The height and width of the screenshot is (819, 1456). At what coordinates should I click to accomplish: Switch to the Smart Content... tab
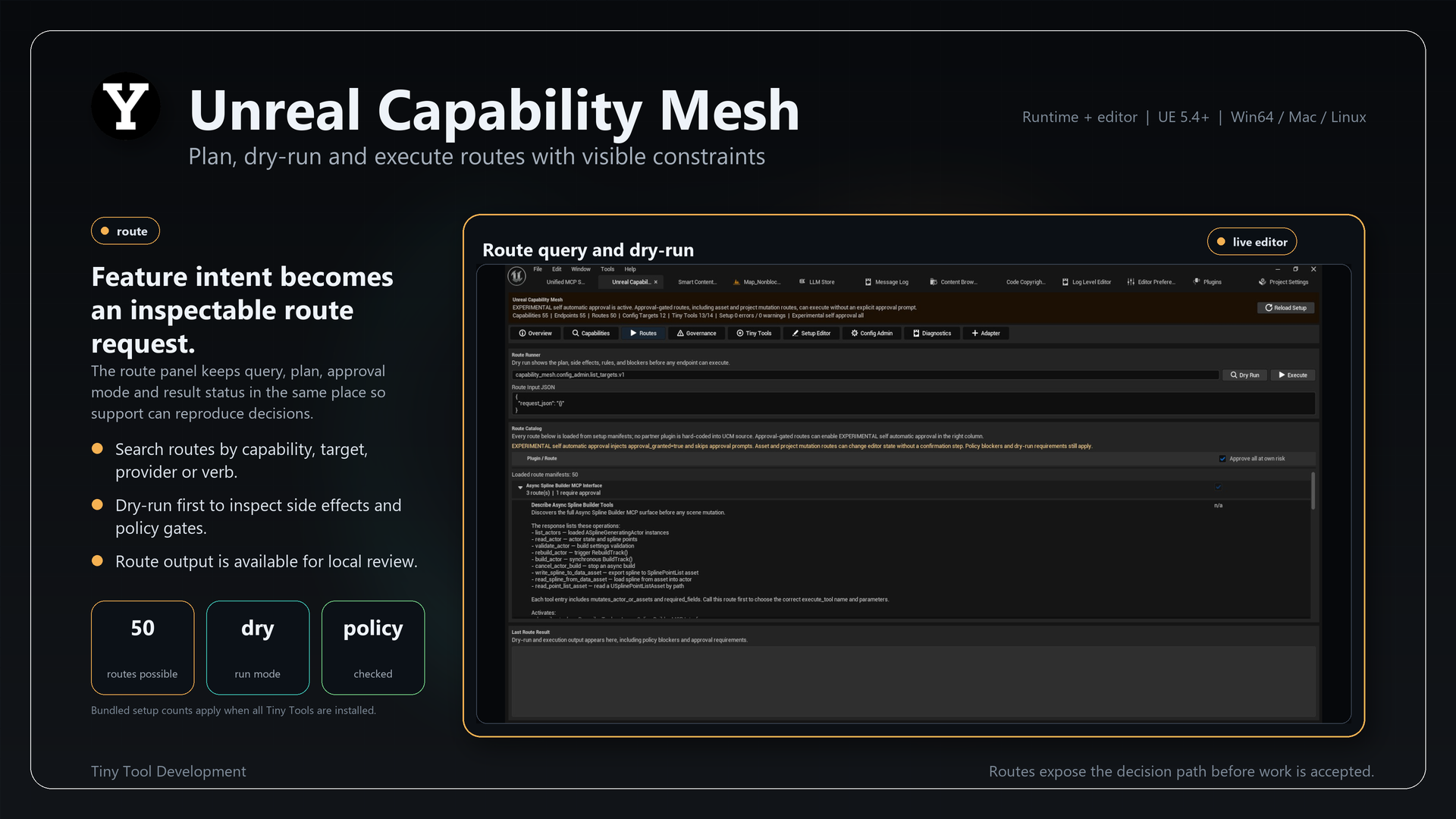(697, 282)
